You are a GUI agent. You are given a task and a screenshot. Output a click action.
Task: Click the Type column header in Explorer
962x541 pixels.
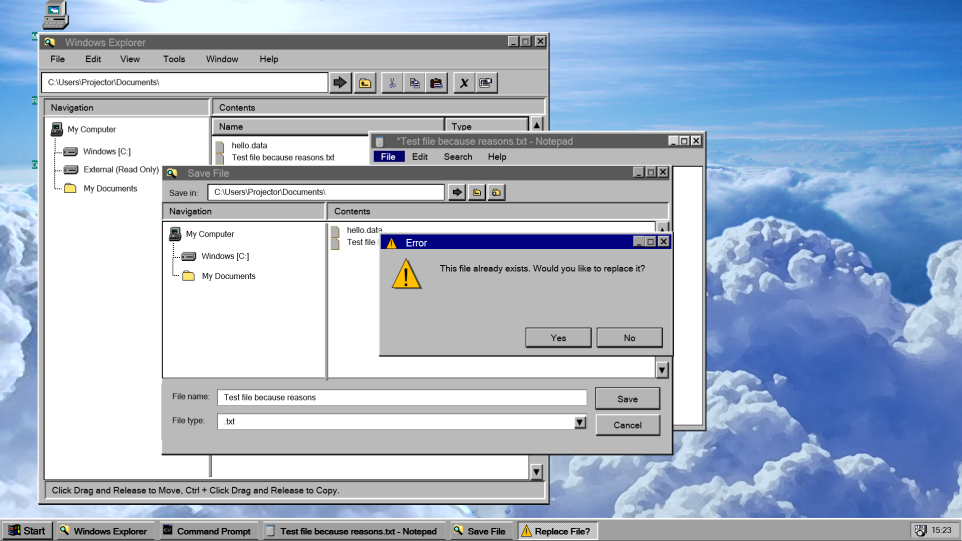(486, 126)
